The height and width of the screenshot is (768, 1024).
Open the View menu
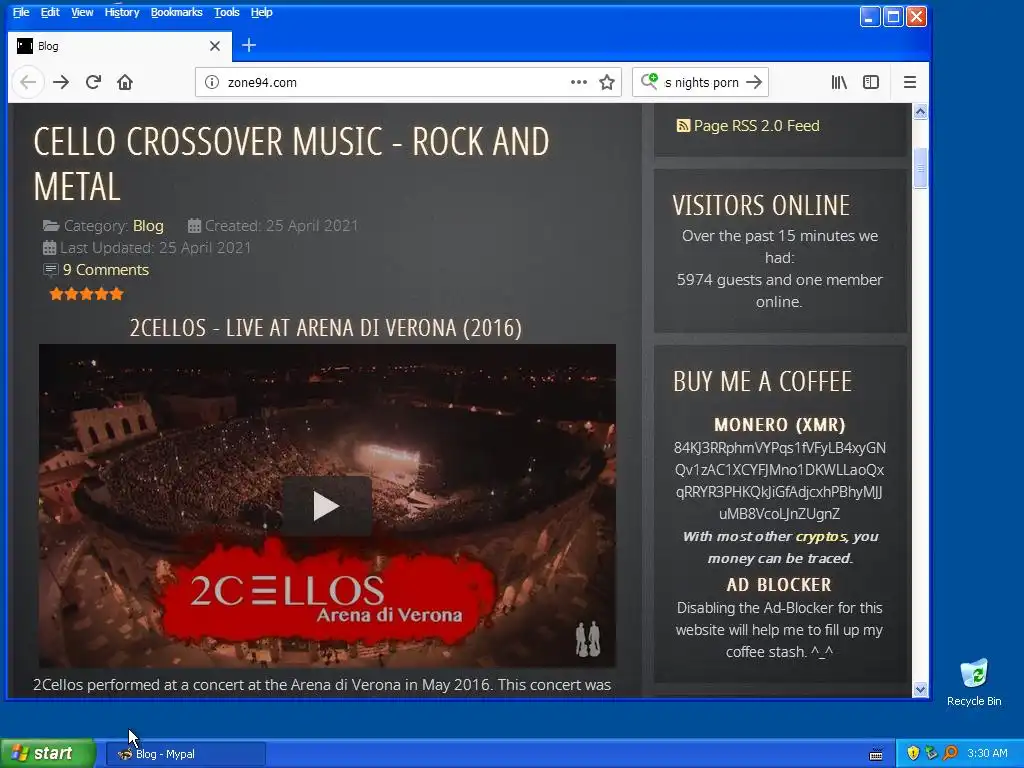(82, 12)
